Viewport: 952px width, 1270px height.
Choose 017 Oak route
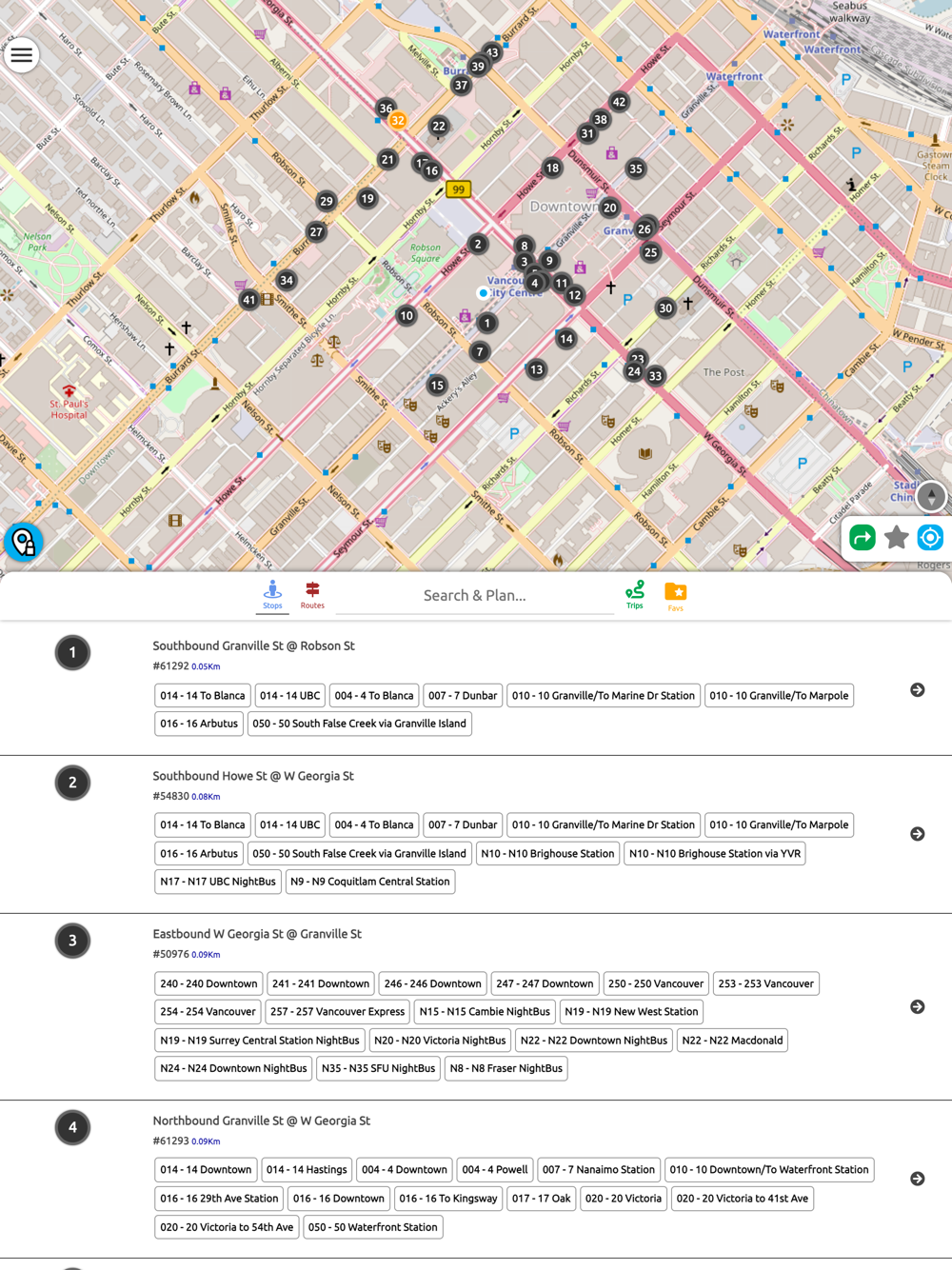(542, 1199)
